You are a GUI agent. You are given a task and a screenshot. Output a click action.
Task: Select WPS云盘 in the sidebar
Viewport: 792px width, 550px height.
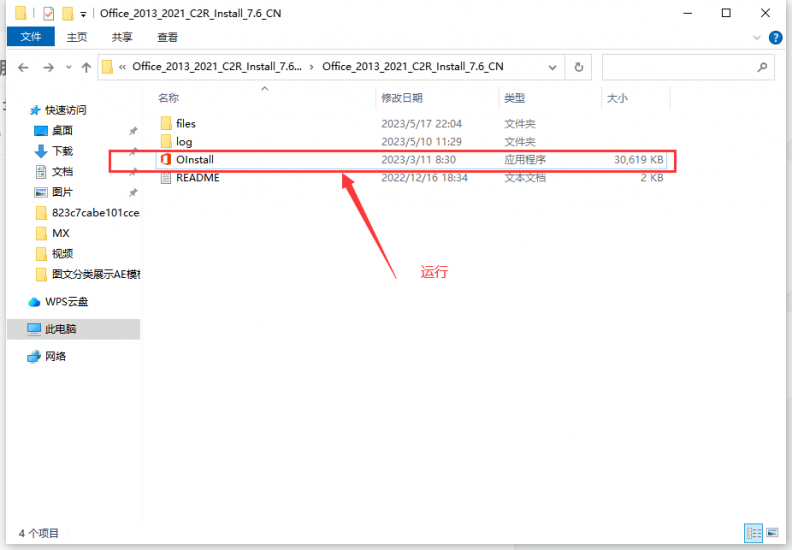(x=66, y=302)
